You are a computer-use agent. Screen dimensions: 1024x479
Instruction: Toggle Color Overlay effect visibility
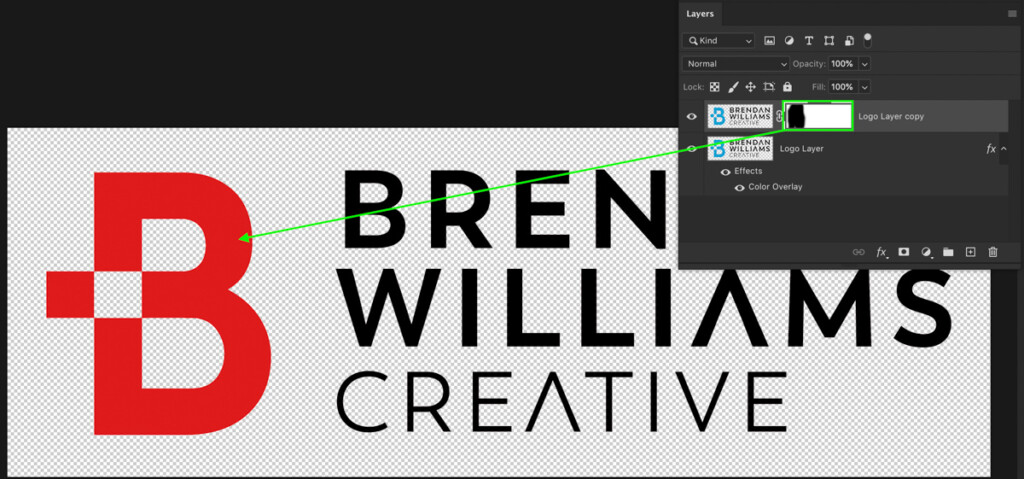(x=739, y=187)
